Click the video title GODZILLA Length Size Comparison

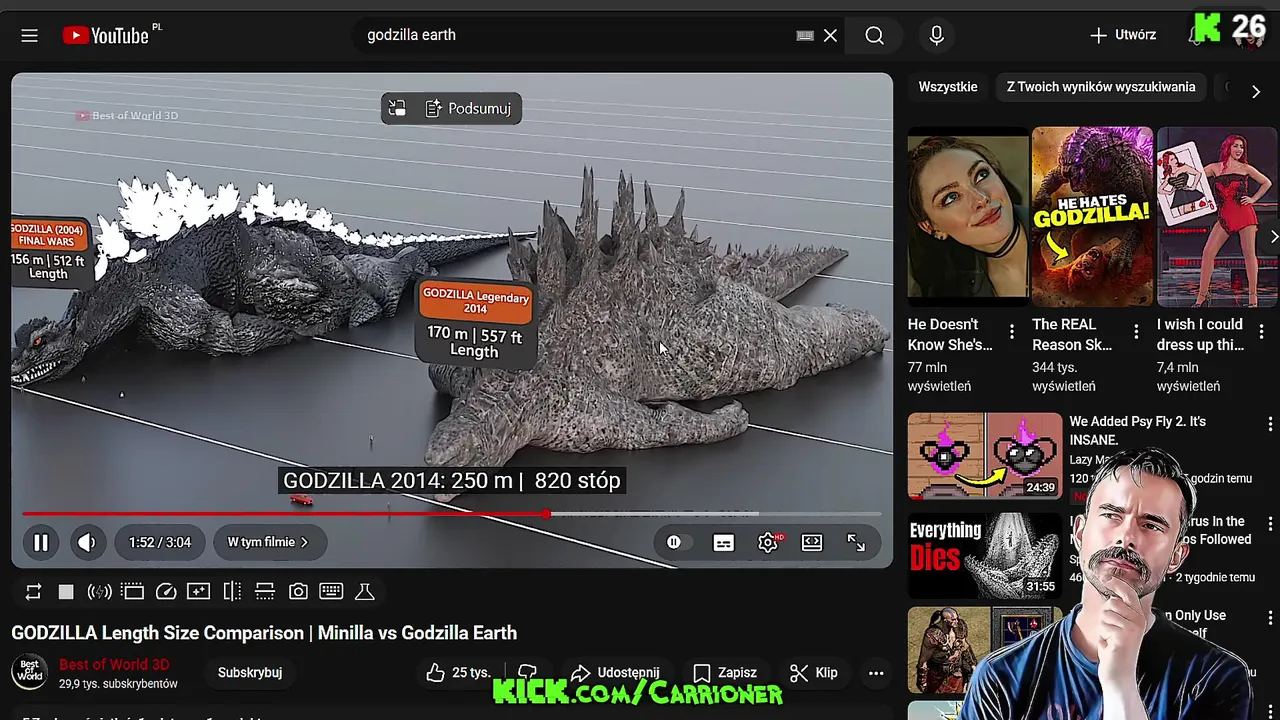coord(264,633)
